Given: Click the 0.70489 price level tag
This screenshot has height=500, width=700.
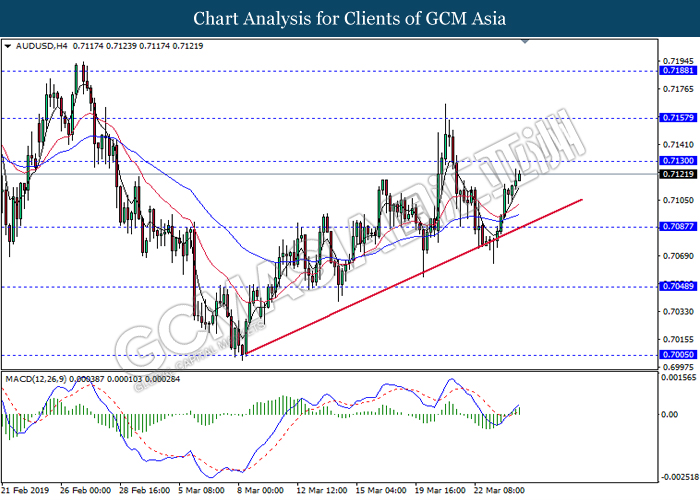Looking at the screenshot, I should click(x=679, y=286).
